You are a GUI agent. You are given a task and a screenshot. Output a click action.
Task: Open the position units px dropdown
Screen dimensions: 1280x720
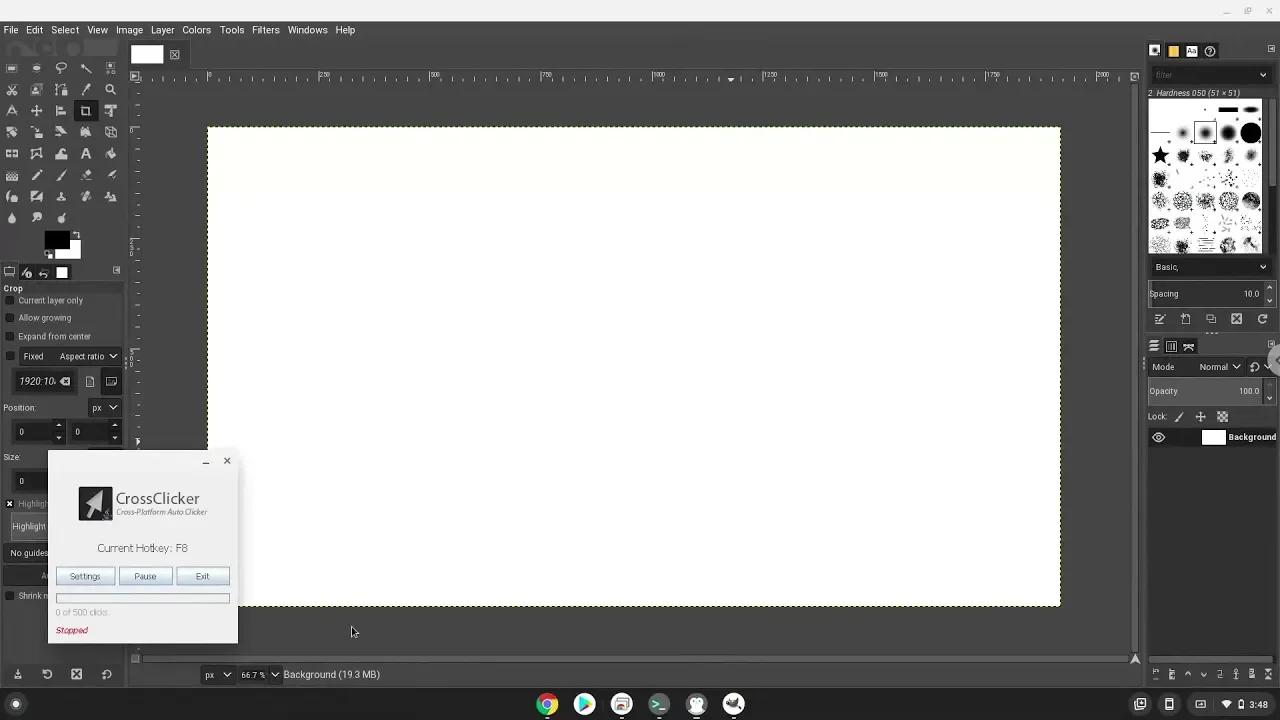[106, 407]
